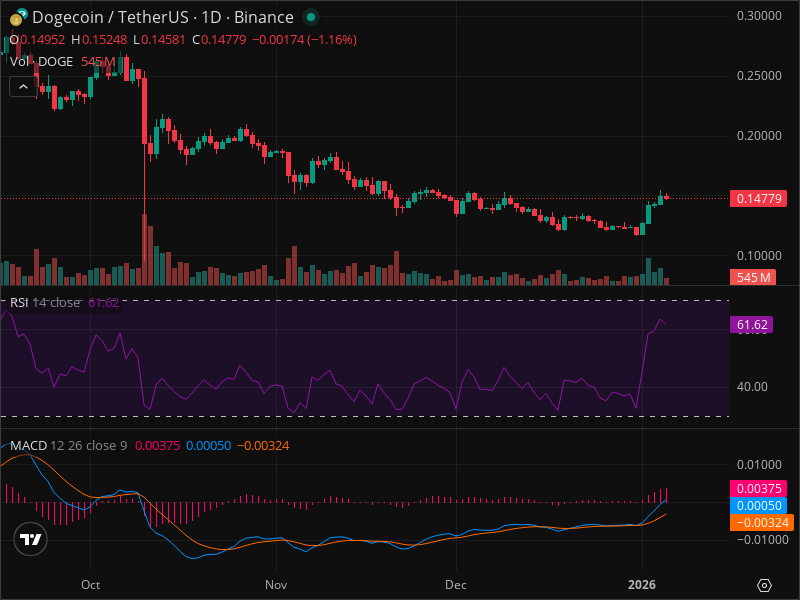Click the MACD 0.01000 axis label
Image resolution: width=800 pixels, height=600 pixels.
[x=759, y=465]
